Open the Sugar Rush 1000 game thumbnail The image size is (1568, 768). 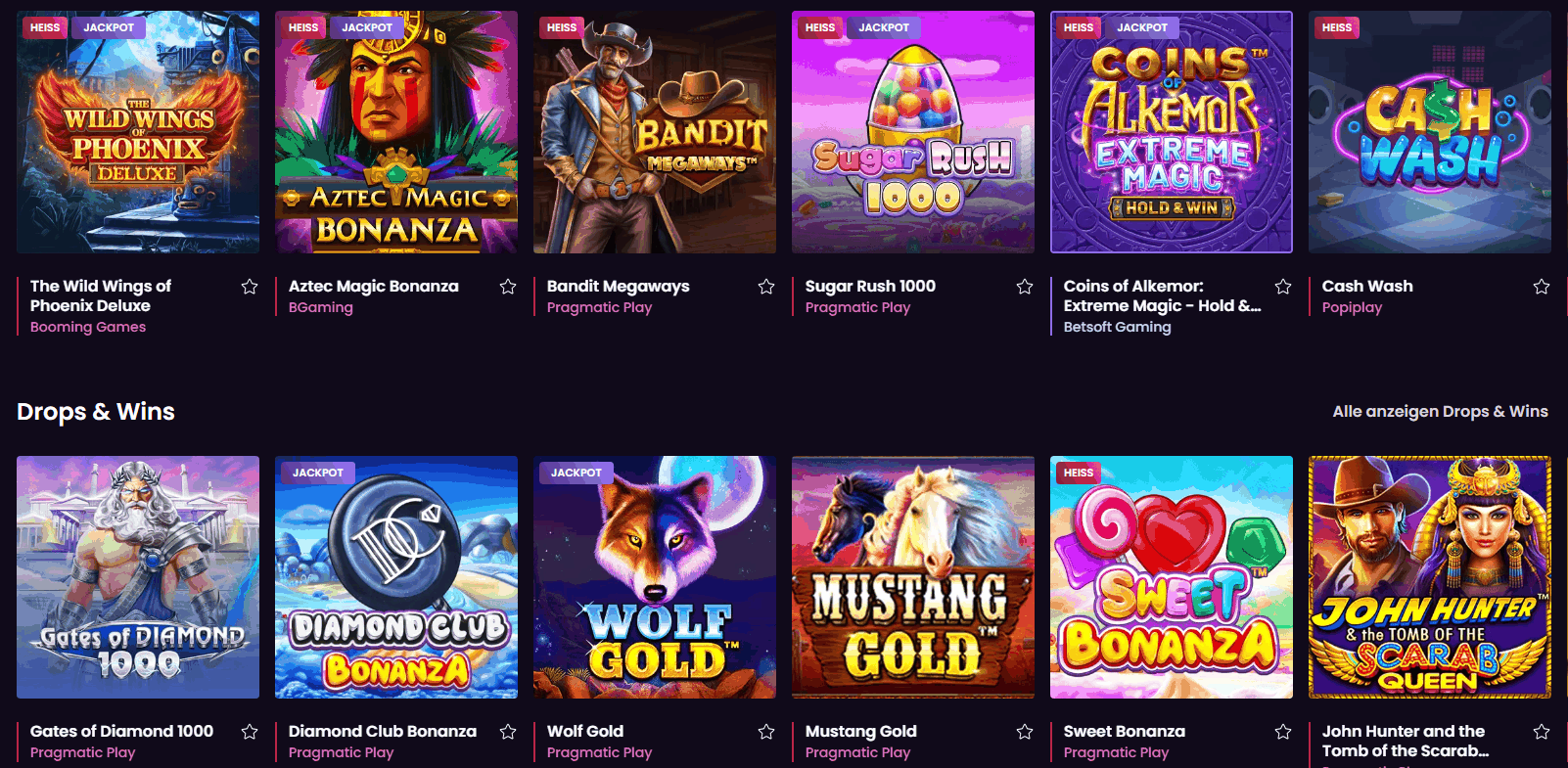coord(913,132)
